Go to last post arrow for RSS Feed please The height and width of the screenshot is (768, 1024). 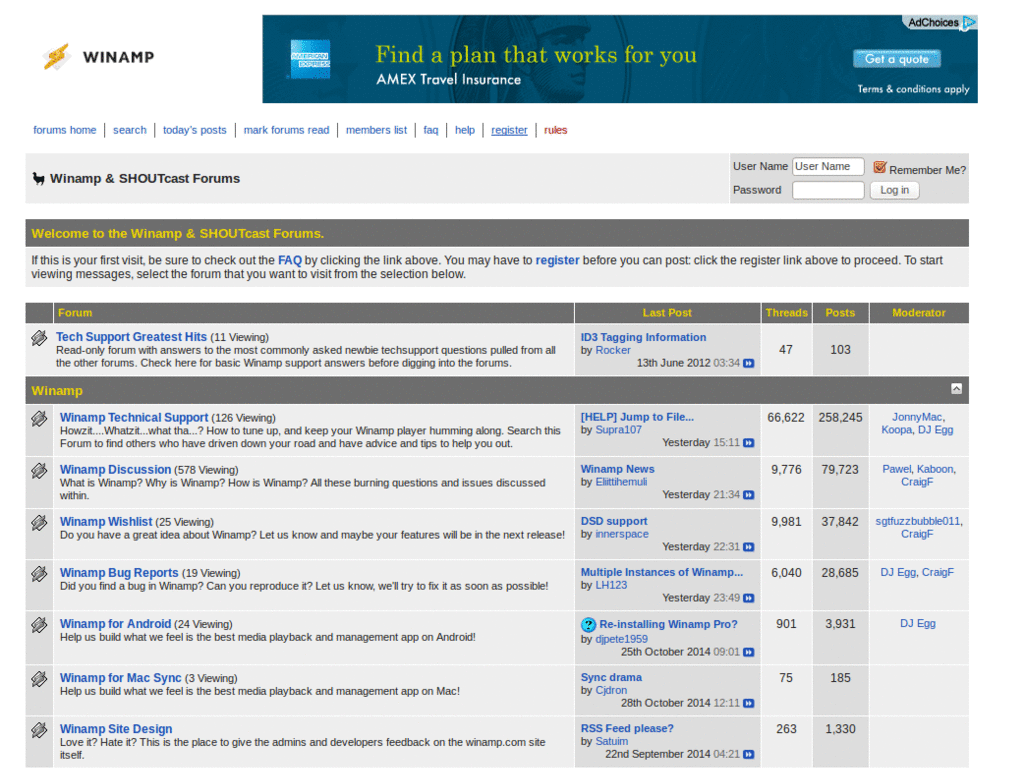pyautogui.click(x=748, y=754)
